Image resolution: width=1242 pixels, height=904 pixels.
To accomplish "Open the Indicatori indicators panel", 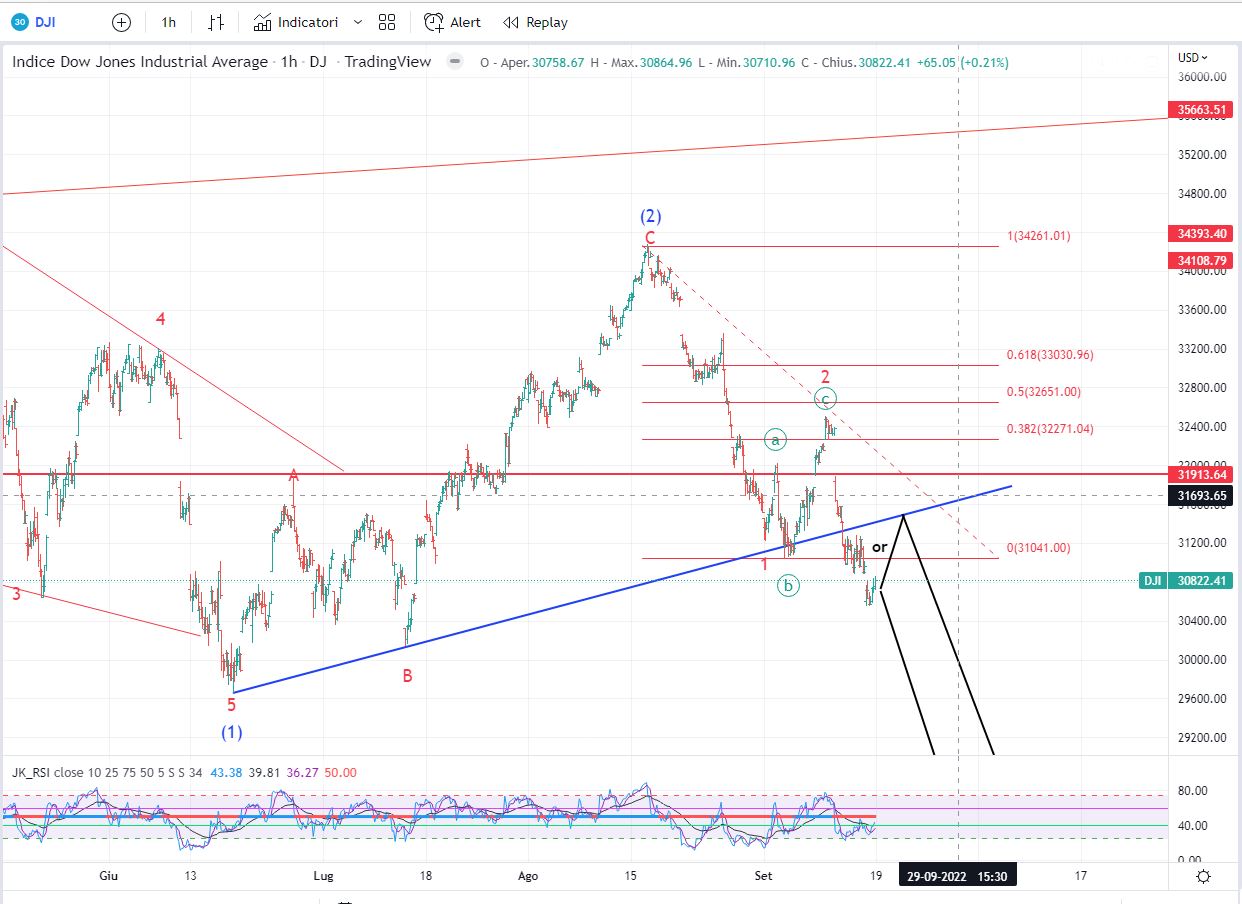I will 296,22.
